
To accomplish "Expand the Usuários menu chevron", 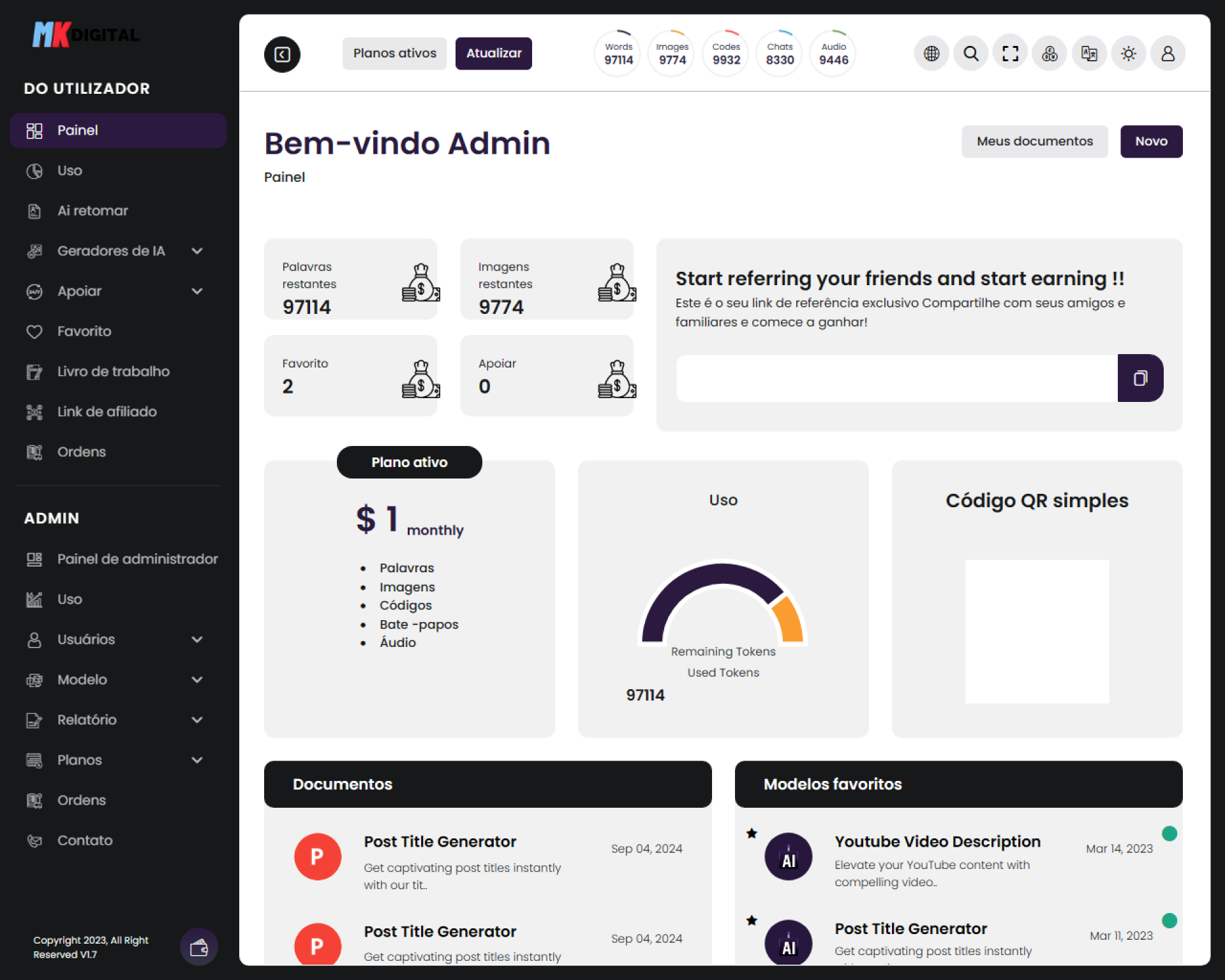I will [x=197, y=639].
